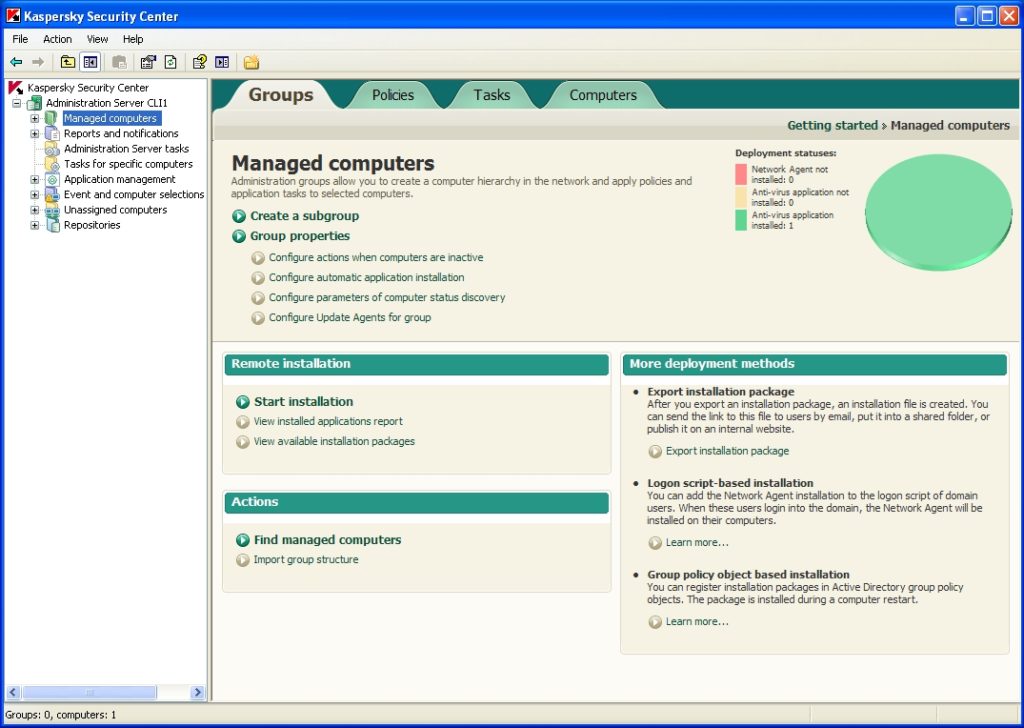Open the Group properties link

[x=300, y=236]
